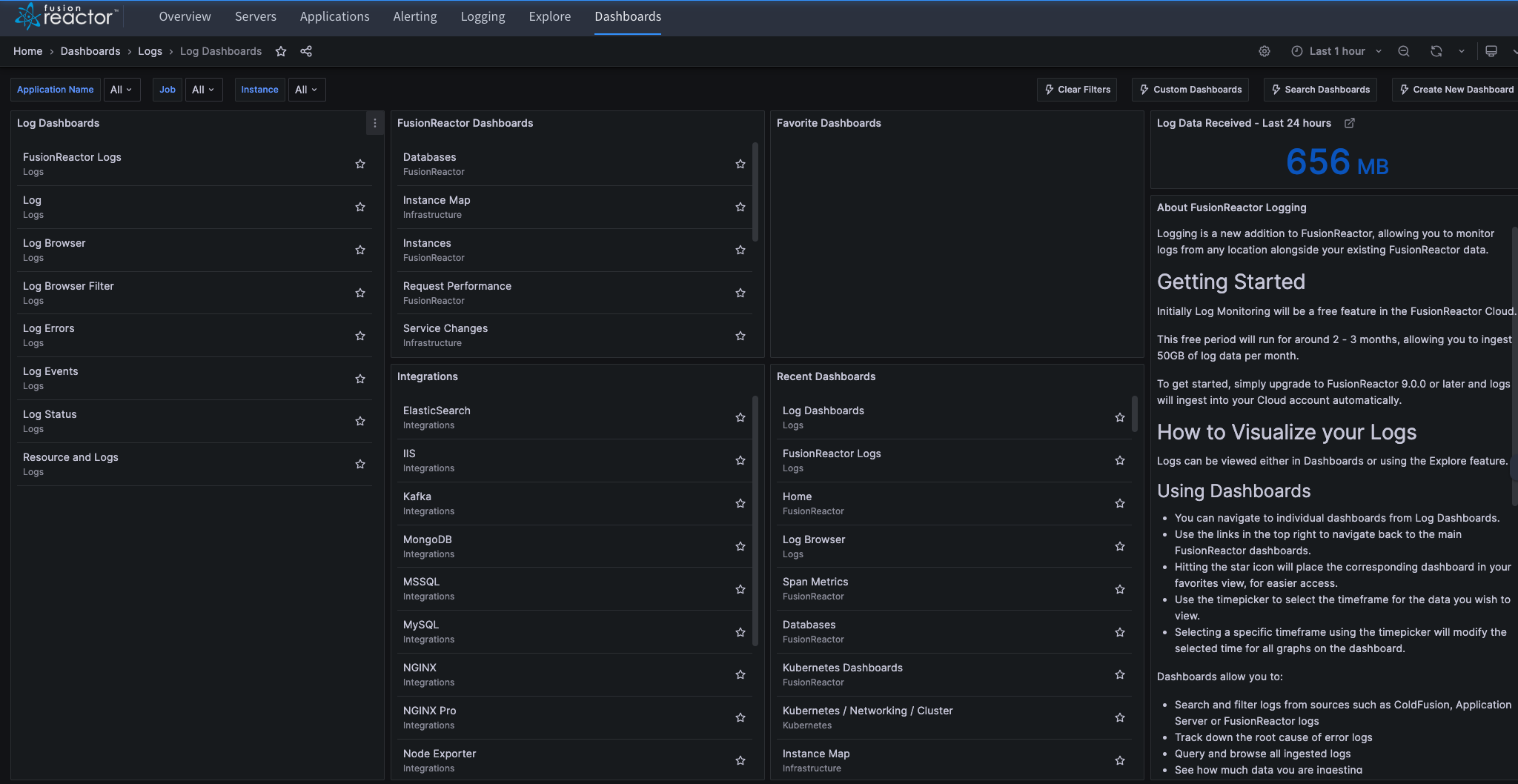Star the IIS integration row
The height and width of the screenshot is (784, 1518).
tap(740, 460)
